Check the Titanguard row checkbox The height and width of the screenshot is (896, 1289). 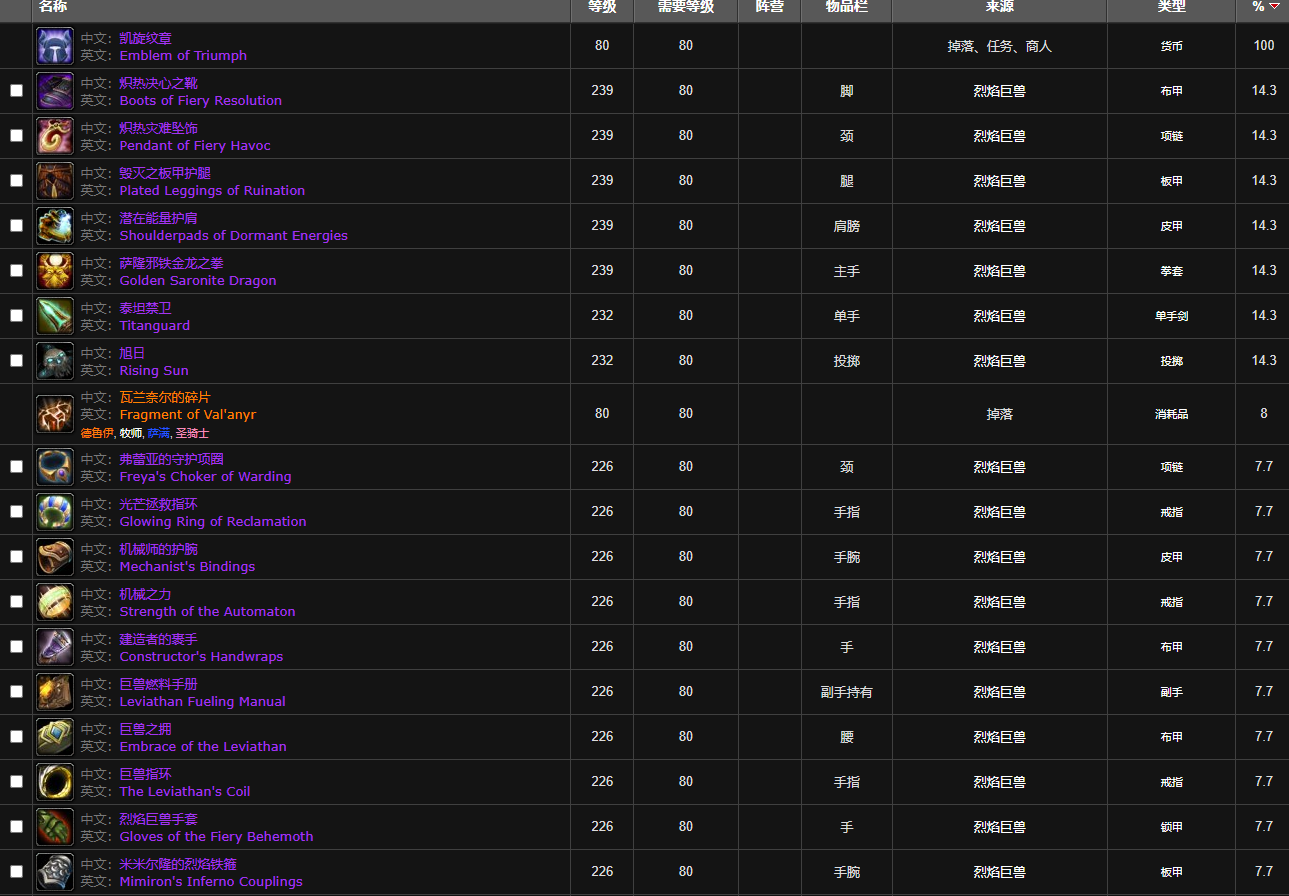coord(16,316)
